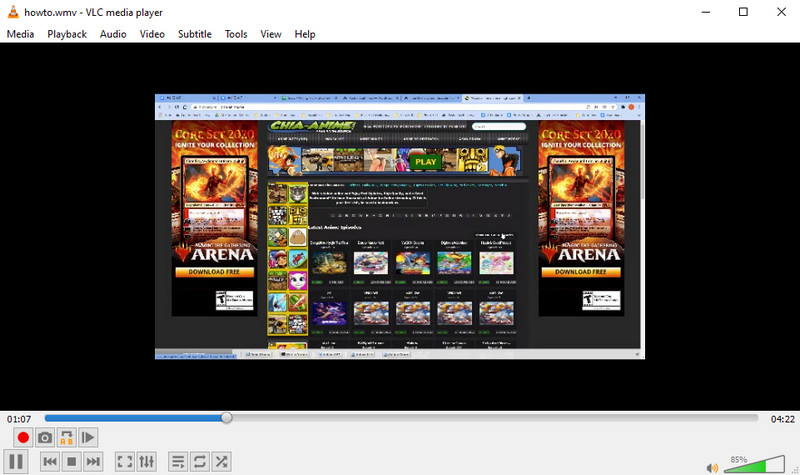Stop playback with the stop button
800x475 pixels.
point(71,461)
